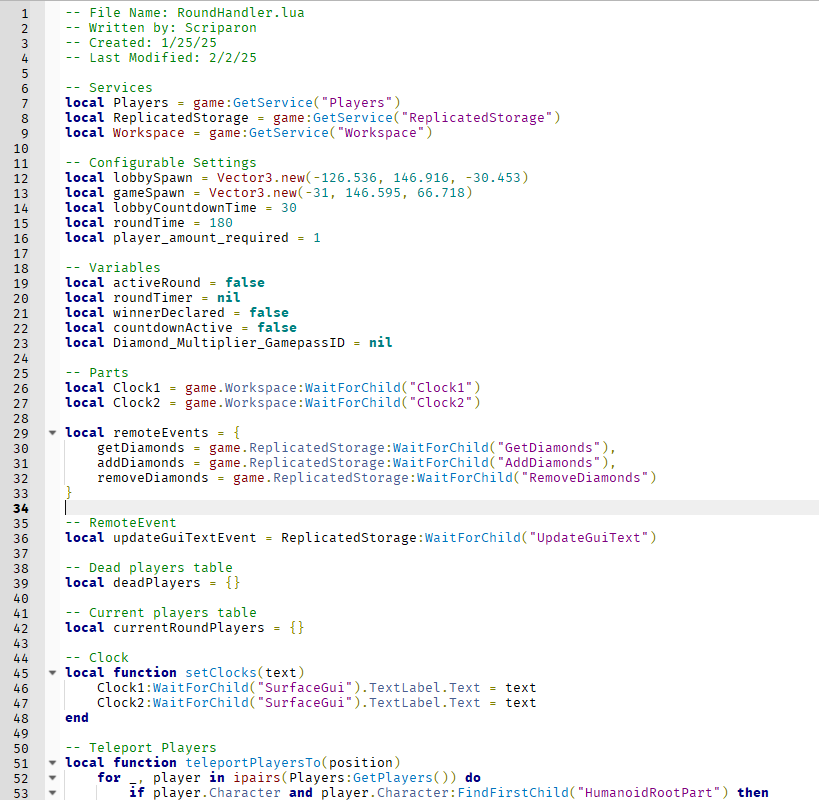
Task: Click the teleportPlayersTo function name
Action: point(253,763)
